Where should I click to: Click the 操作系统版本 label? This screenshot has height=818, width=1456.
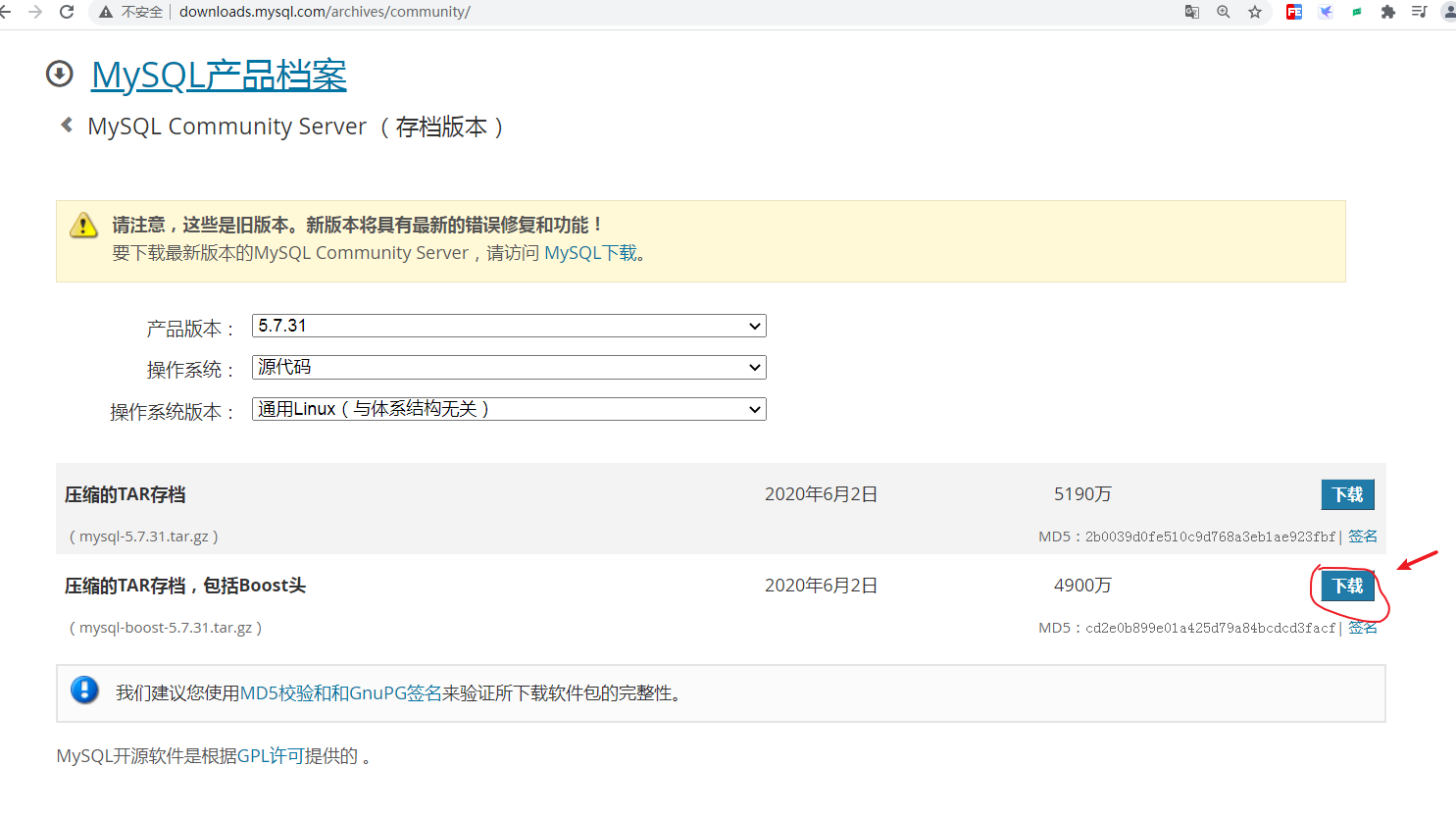[x=173, y=412]
